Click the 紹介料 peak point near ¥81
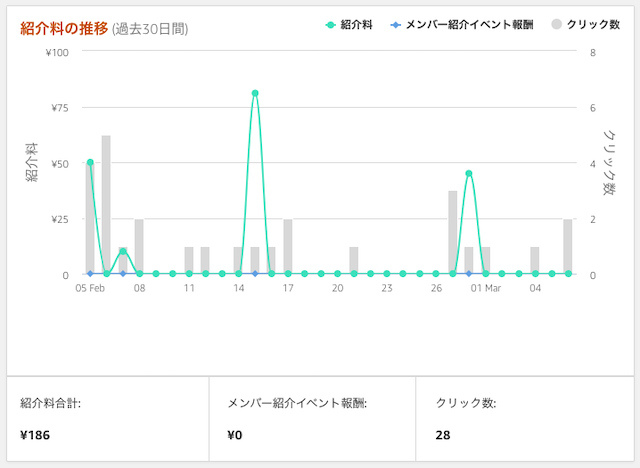The height and width of the screenshot is (468, 640). (255, 93)
